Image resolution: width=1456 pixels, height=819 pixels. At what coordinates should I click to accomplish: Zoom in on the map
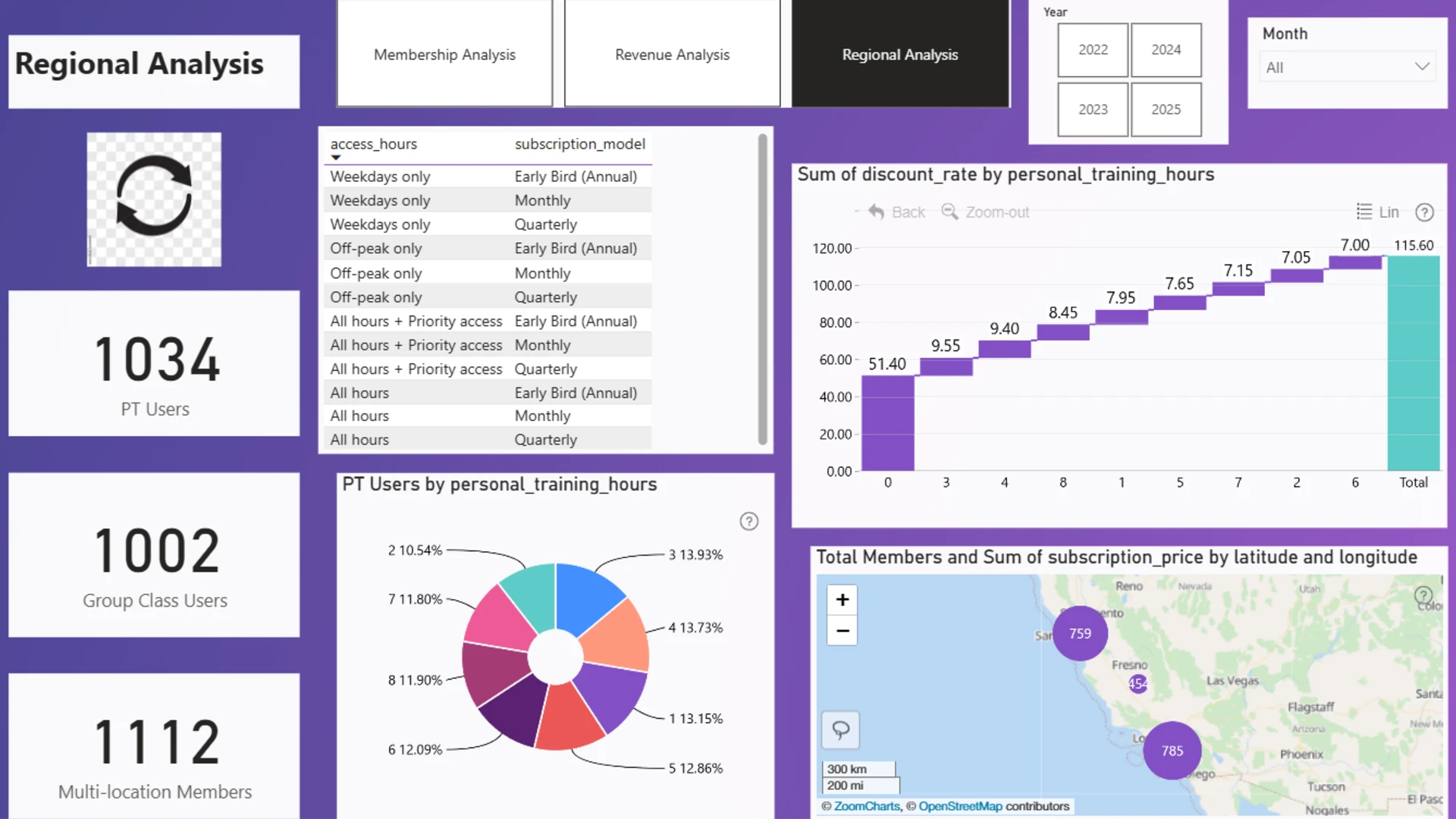click(x=843, y=599)
